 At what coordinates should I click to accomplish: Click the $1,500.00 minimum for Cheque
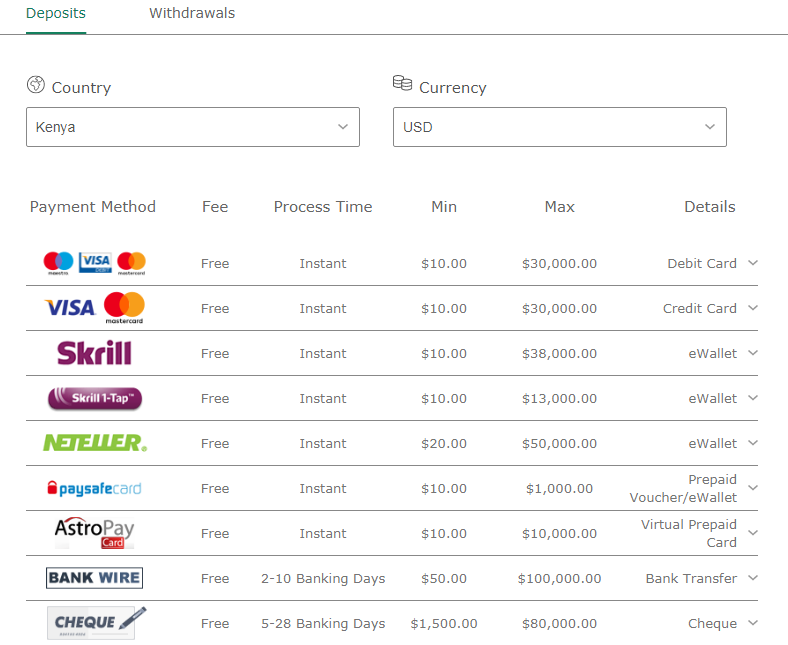[444, 623]
